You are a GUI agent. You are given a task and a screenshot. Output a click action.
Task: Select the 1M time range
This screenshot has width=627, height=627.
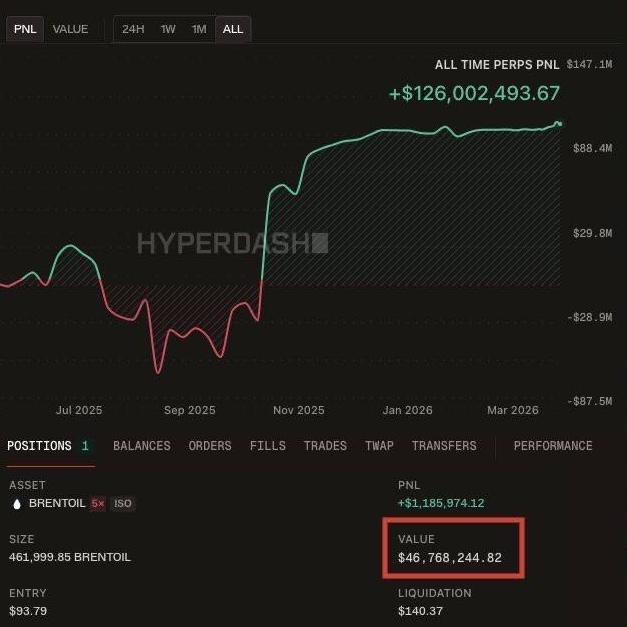[x=199, y=29]
